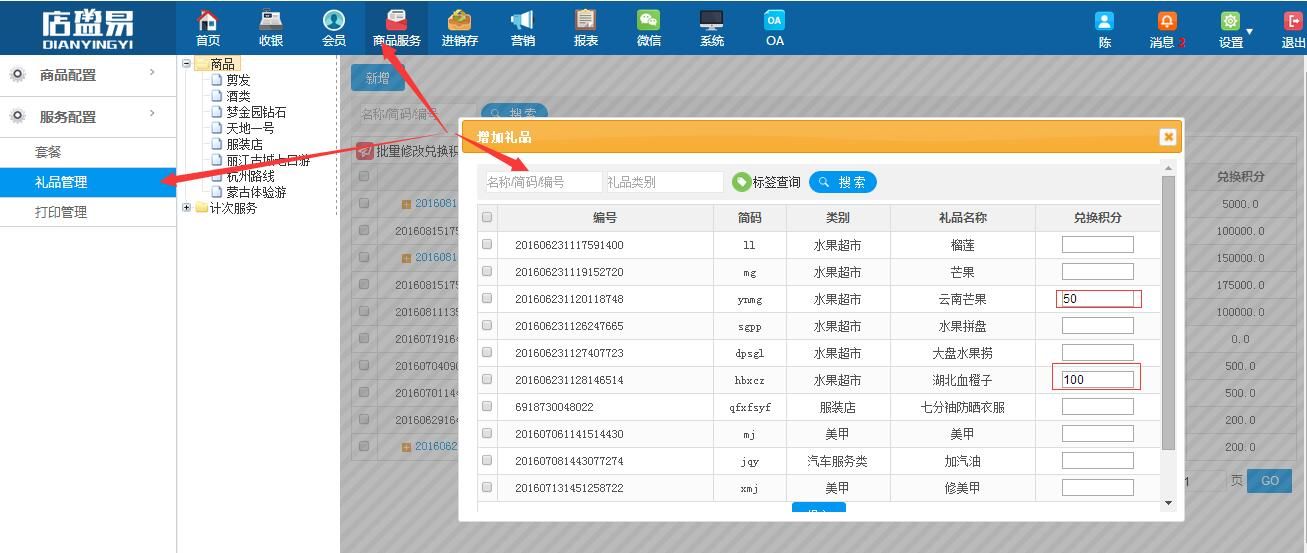Click the 兑换积分 field showing 50
This screenshot has height=553, width=1307.
click(x=1097, y=298)
